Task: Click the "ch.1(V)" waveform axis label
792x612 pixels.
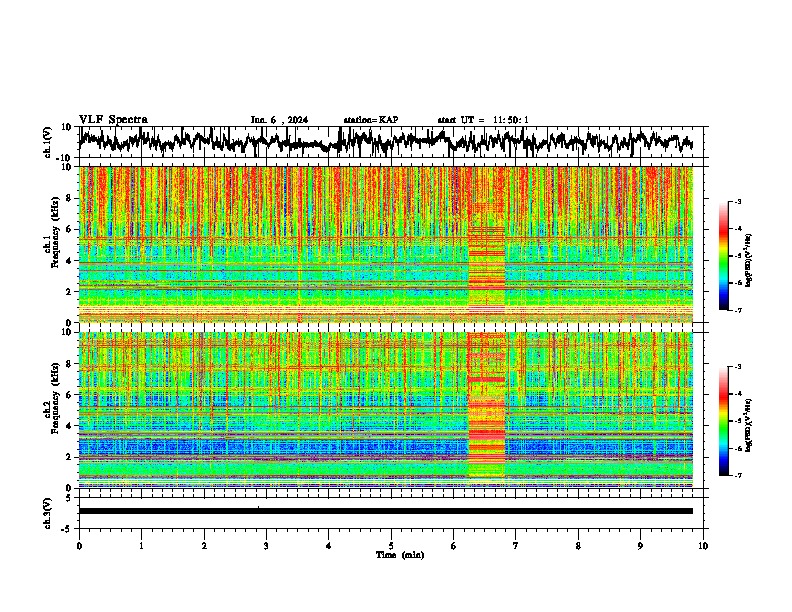Action: pyautogui.click(x=48, y=142)
